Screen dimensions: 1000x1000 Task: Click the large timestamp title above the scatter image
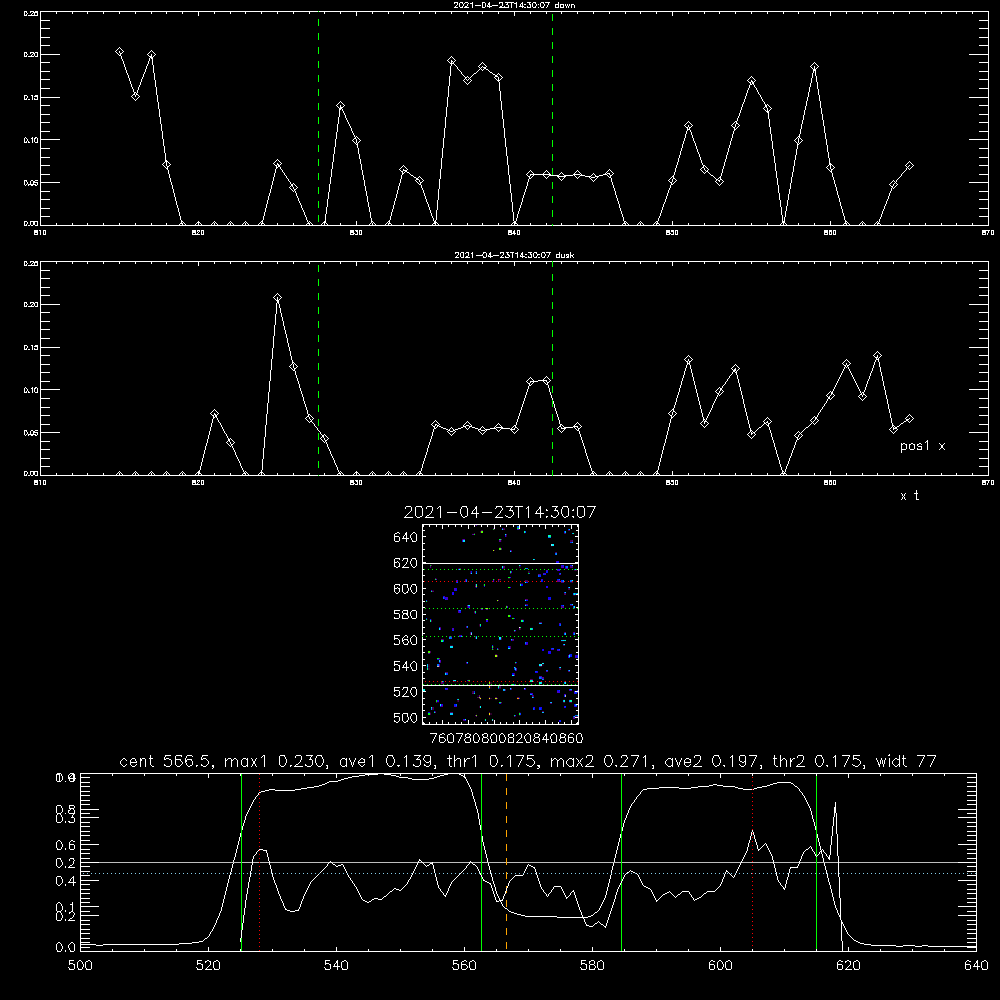coord(499,512)
